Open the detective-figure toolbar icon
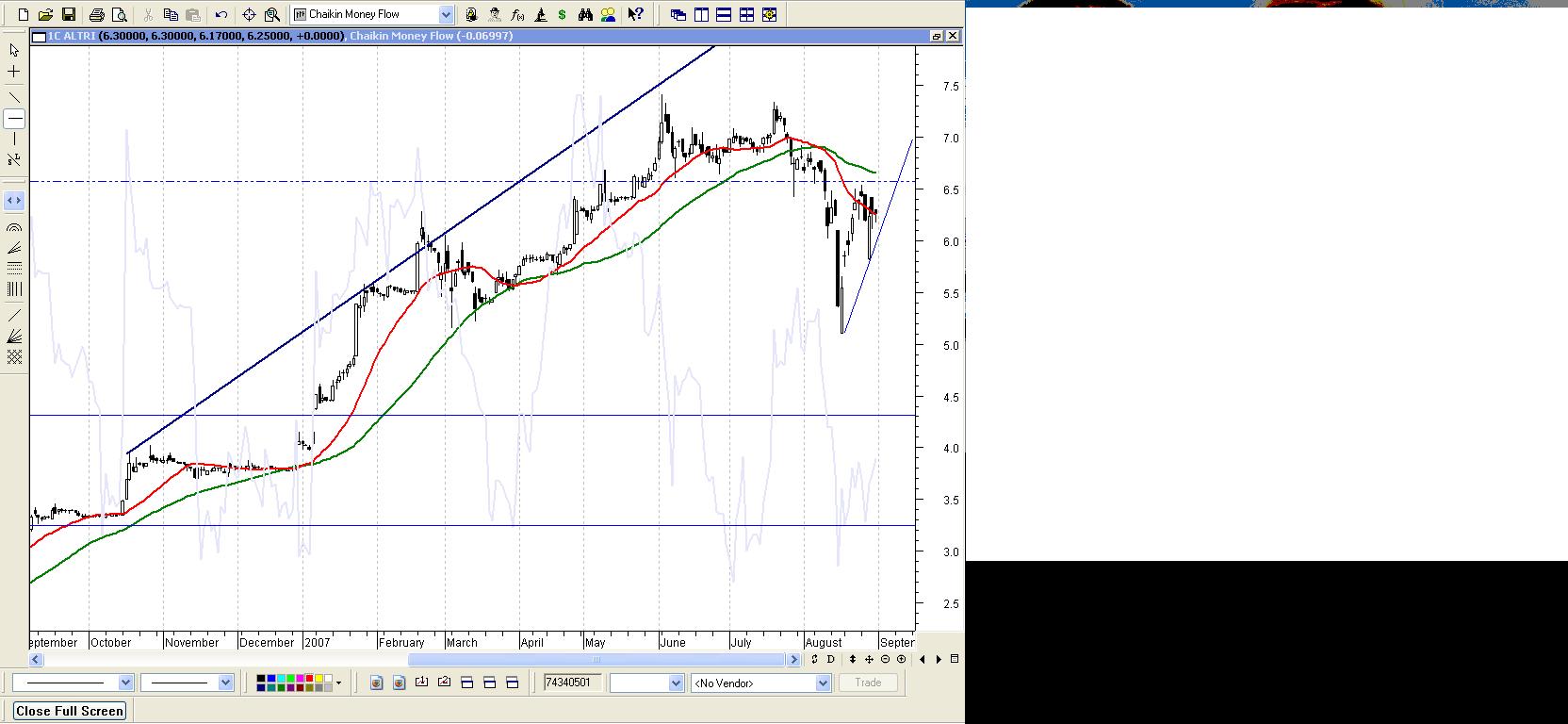The height and width of the screenshot is (724, 1568). 494,14
